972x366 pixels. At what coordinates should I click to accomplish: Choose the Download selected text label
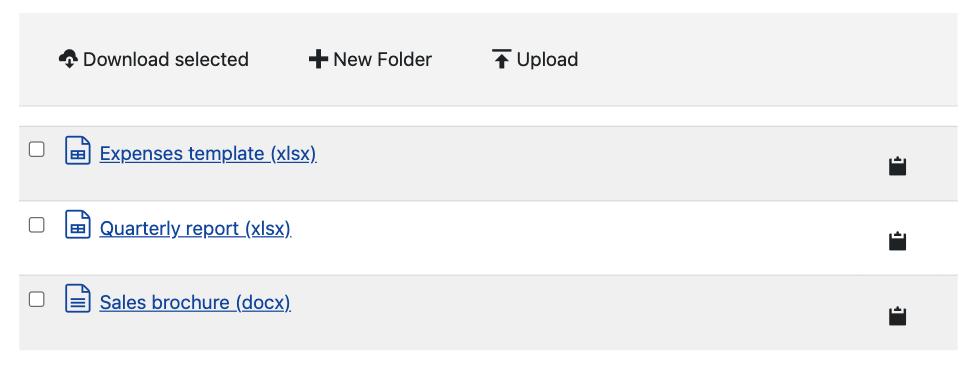166,60
